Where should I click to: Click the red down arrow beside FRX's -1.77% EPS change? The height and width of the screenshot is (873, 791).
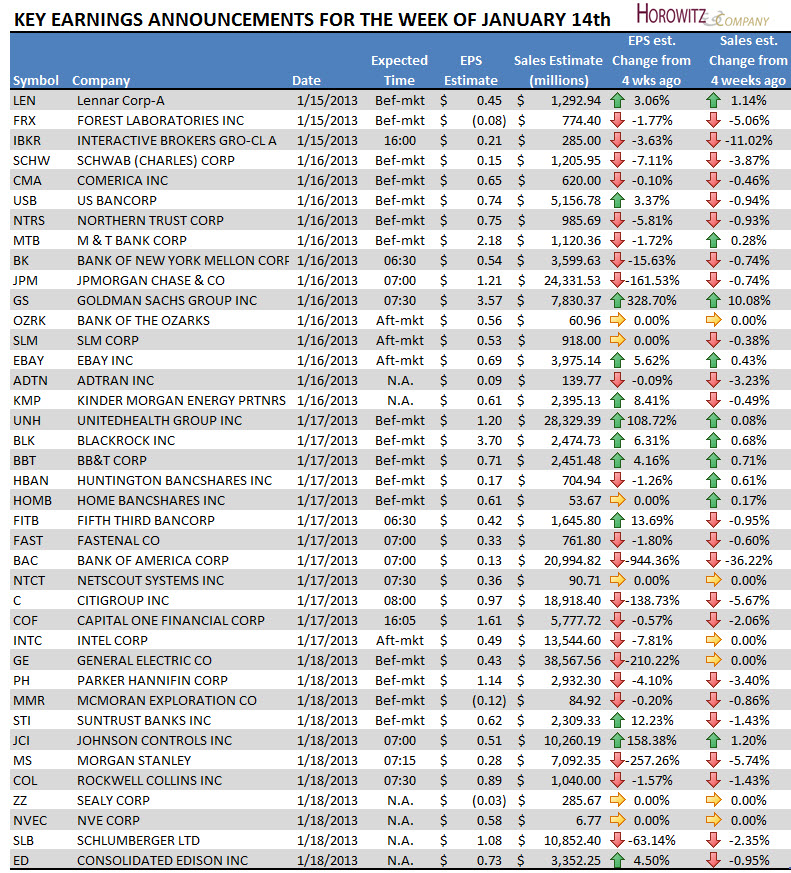click(x=617, y=121)
